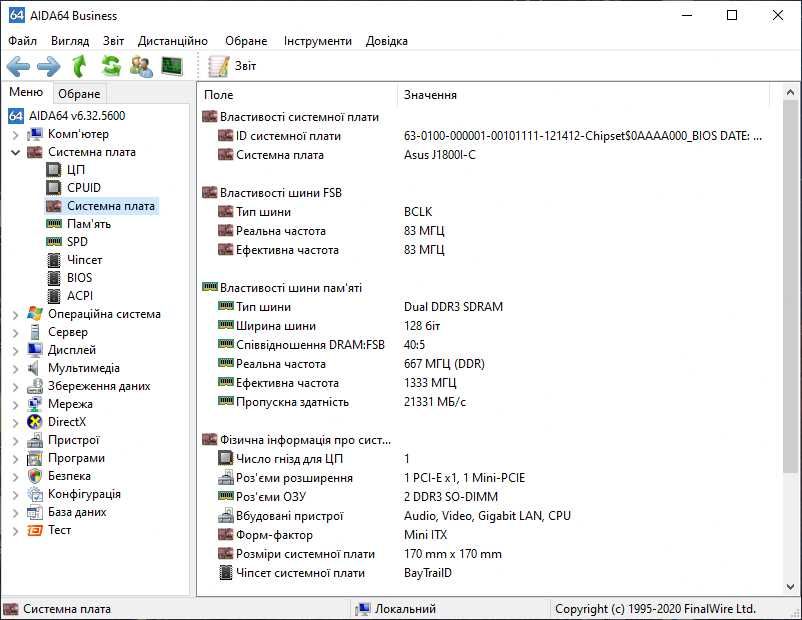Open the Довідка menu
802x620 pixels.
point(387,41)
